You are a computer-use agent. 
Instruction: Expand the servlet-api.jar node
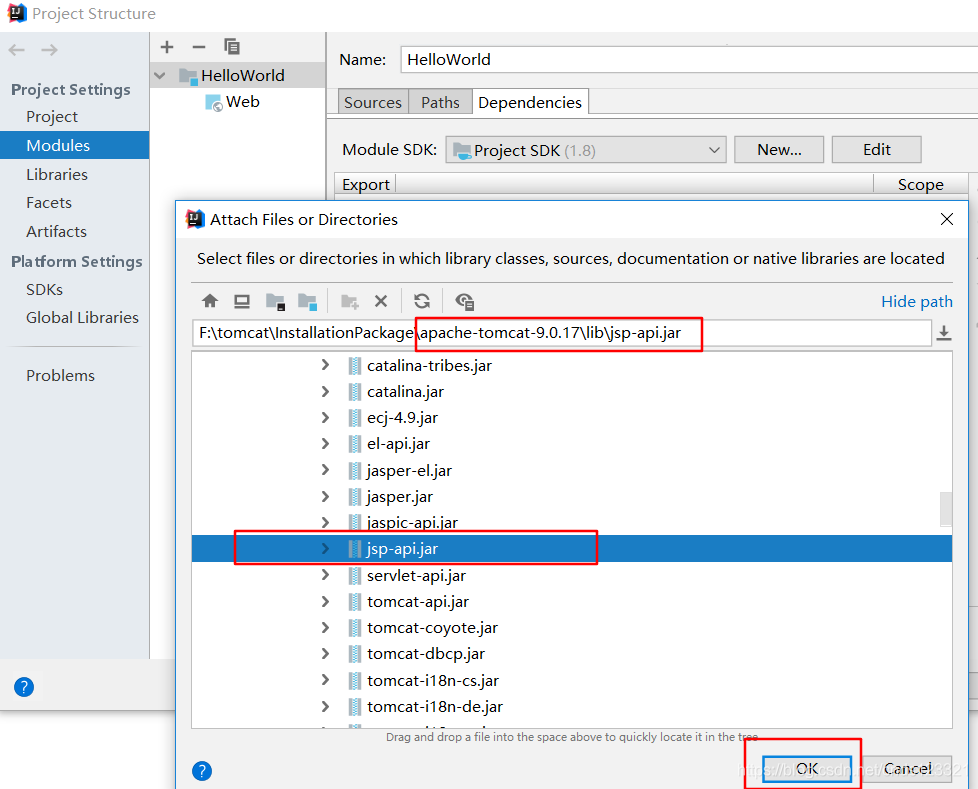pyautogui.click(x=325, y=575)
